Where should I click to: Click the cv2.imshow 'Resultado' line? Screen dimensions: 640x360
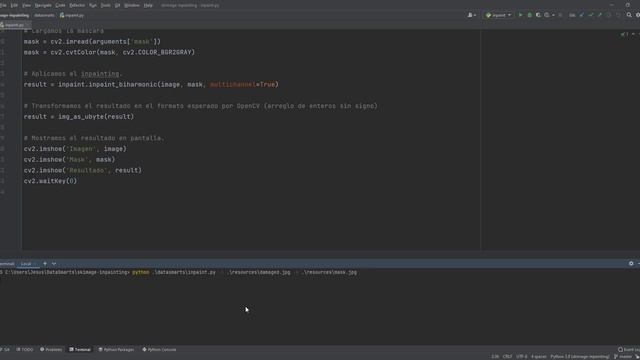tap(83, 170)
